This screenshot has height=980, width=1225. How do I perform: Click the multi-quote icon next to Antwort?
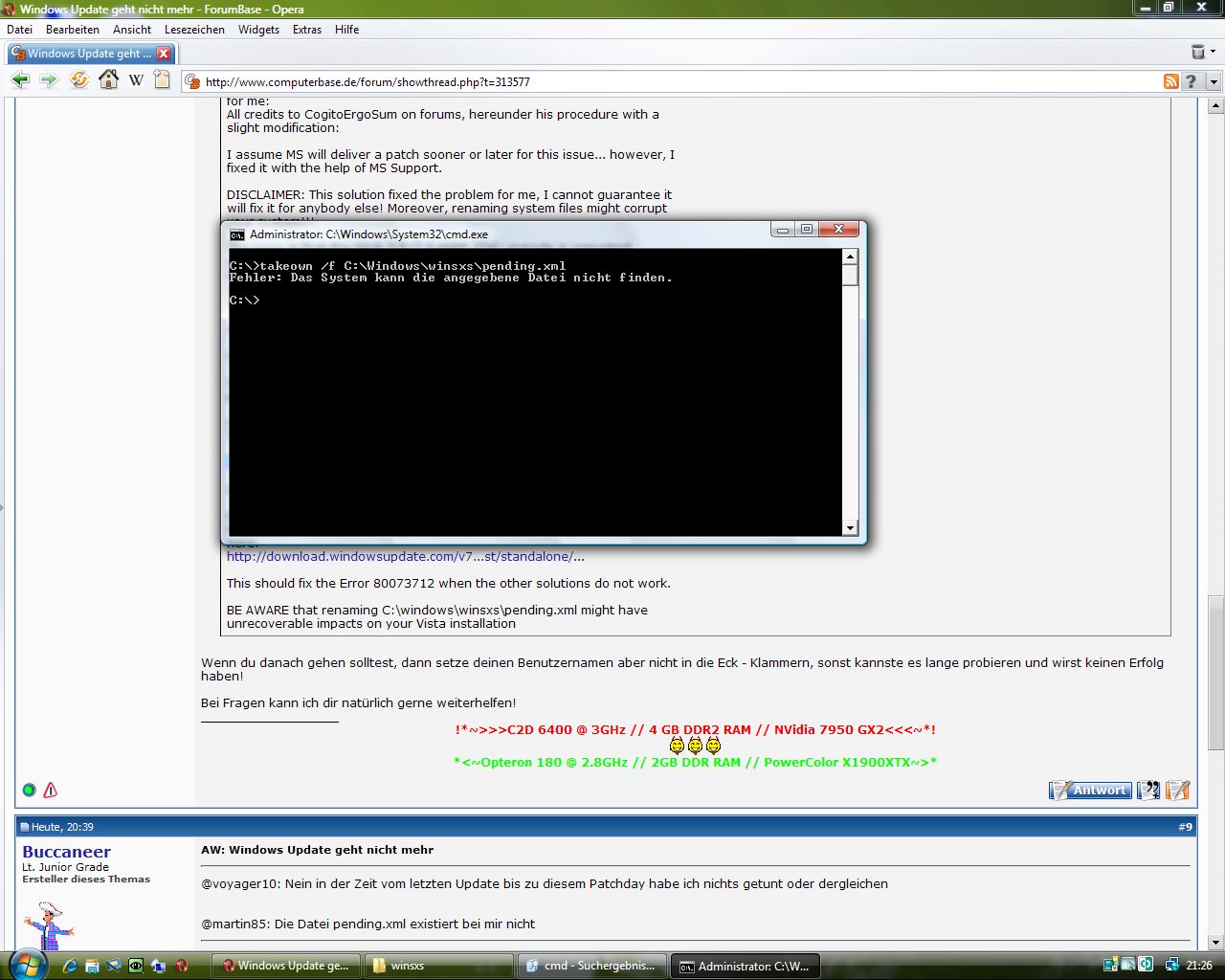click(x=1148, y=790)
